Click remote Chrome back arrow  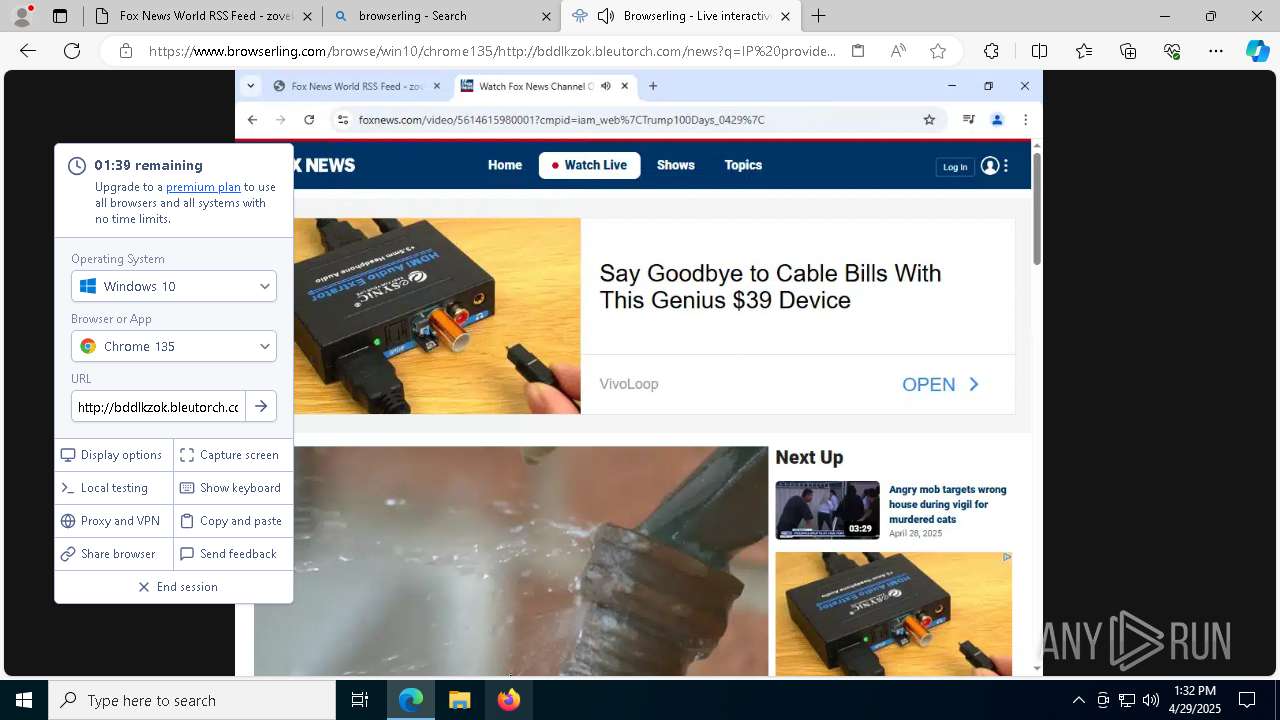[252, 120]
